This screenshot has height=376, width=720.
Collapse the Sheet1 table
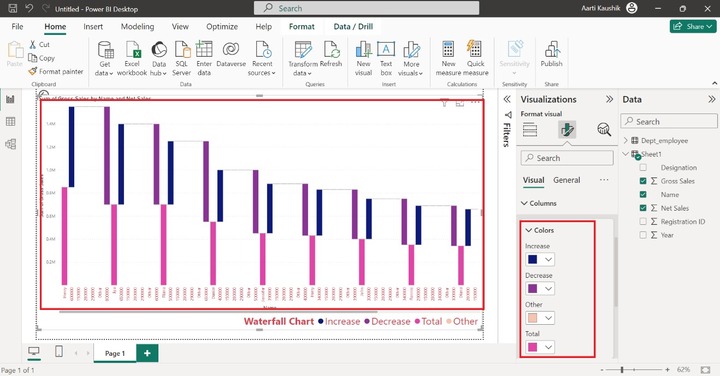coord(626,154)
